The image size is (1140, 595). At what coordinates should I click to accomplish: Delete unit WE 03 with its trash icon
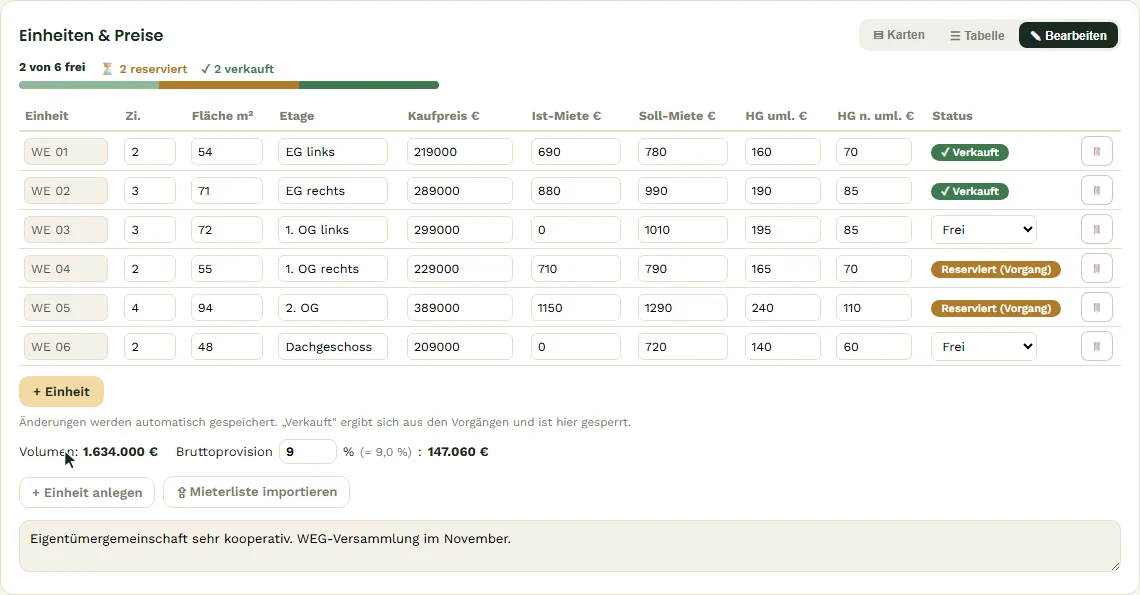(1096, 230)
